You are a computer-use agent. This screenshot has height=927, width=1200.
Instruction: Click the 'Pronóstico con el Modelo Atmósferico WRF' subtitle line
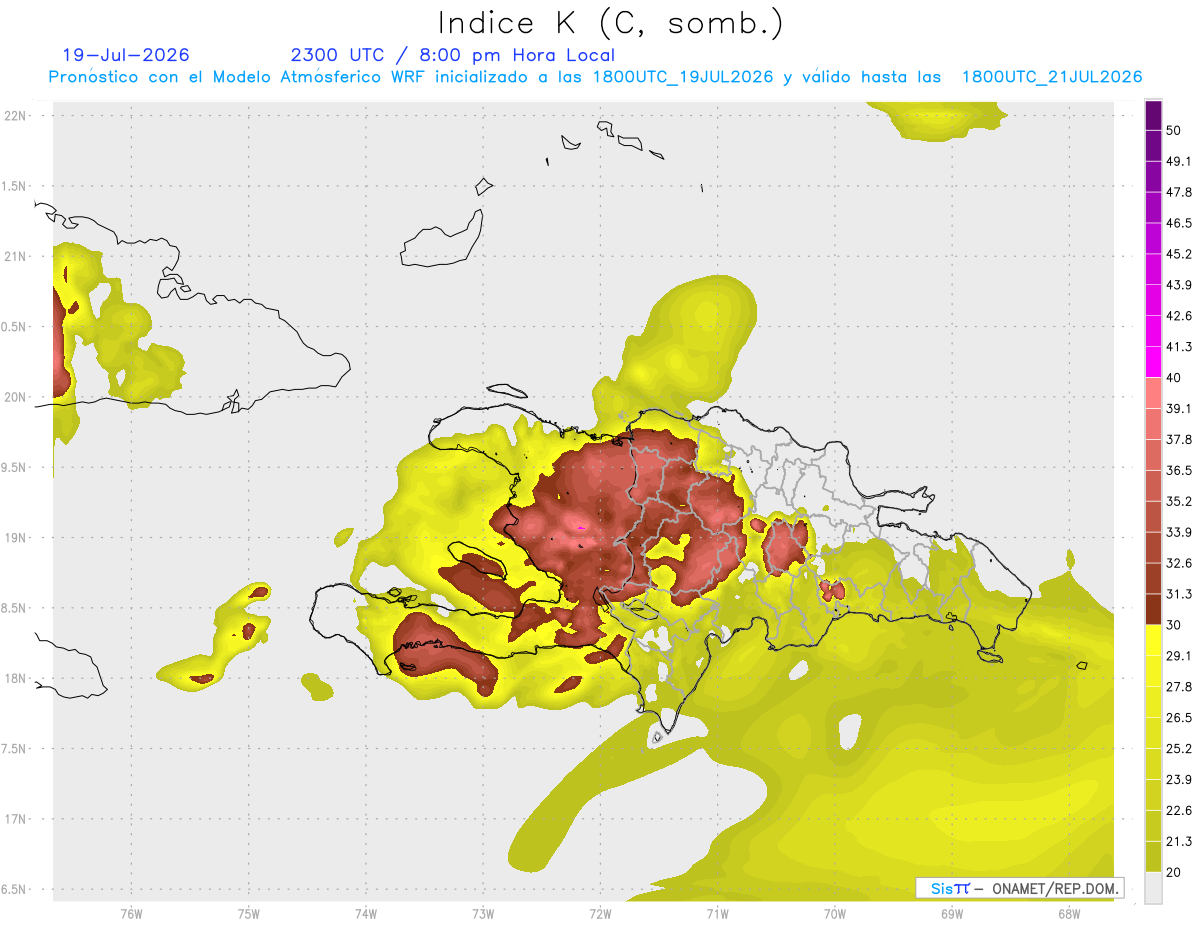595,77
